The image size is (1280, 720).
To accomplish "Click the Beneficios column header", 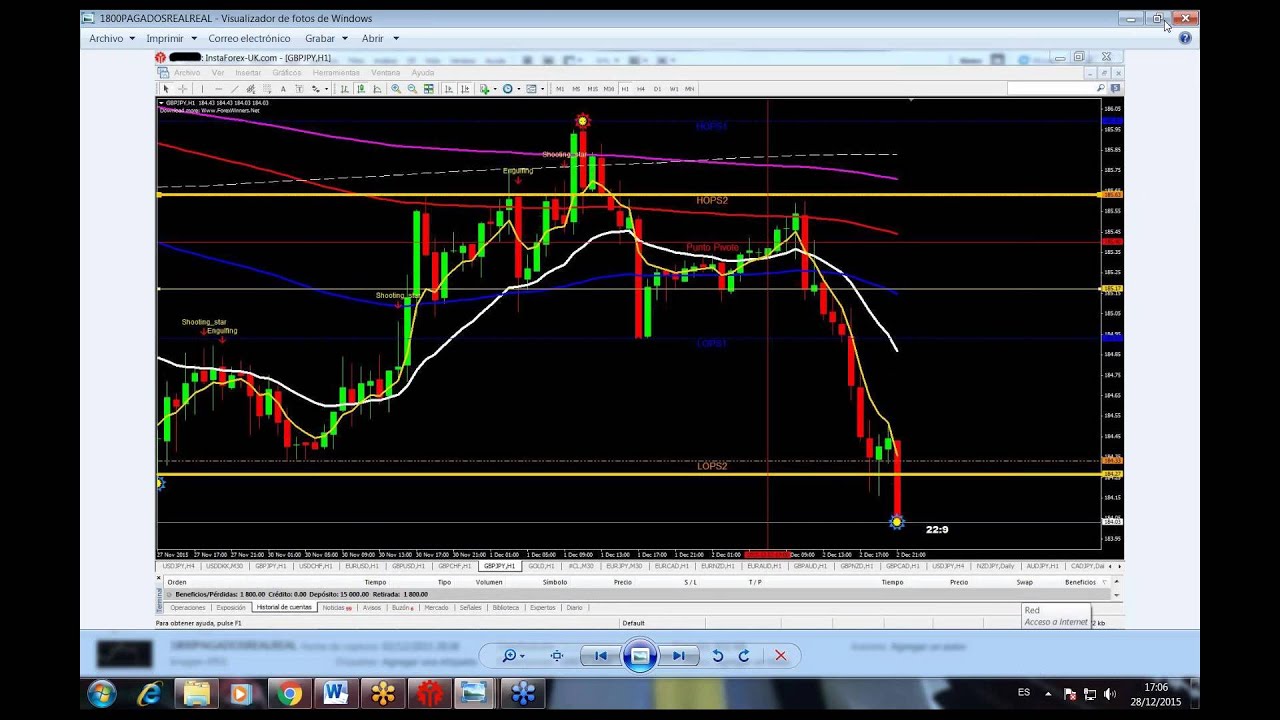I will (x=1080, y=582).
